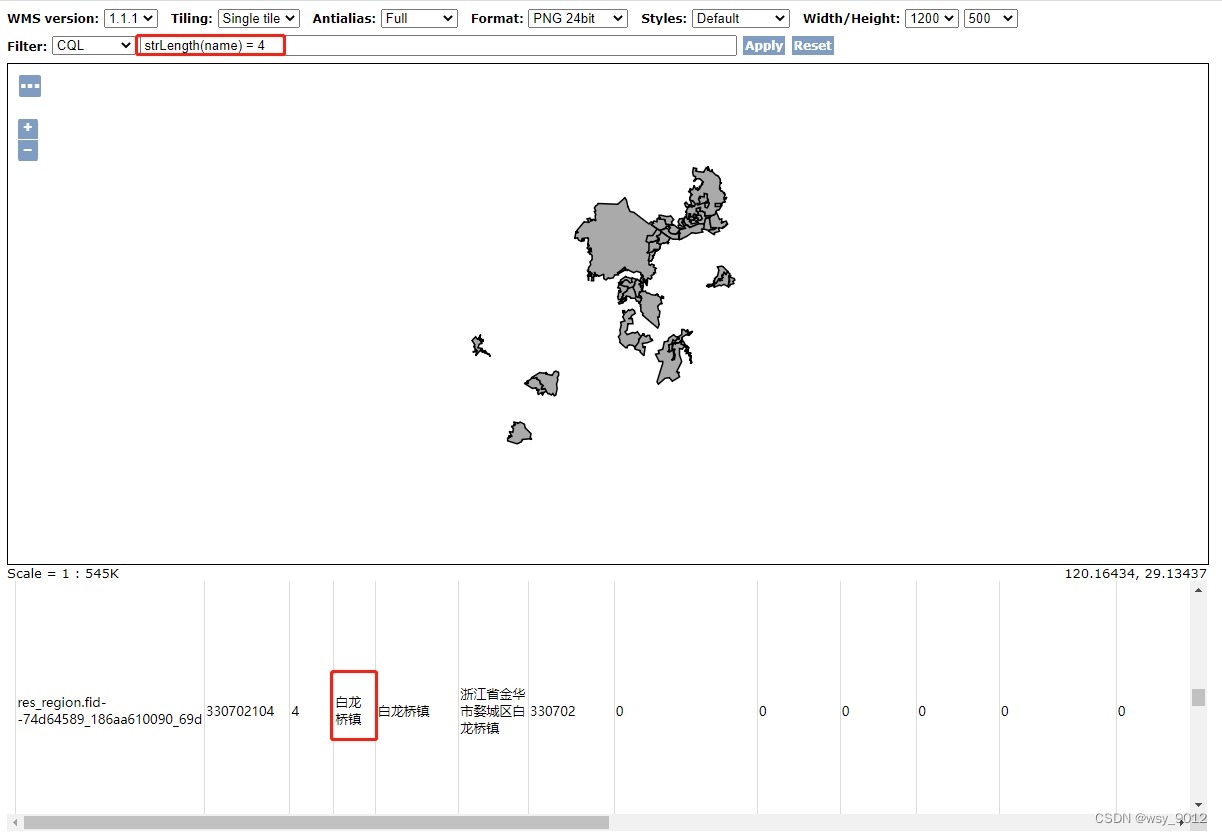Open the Filter type dropdown showing CQL
Viewport: 1222px width, 835px height.
tap(92, 44)
